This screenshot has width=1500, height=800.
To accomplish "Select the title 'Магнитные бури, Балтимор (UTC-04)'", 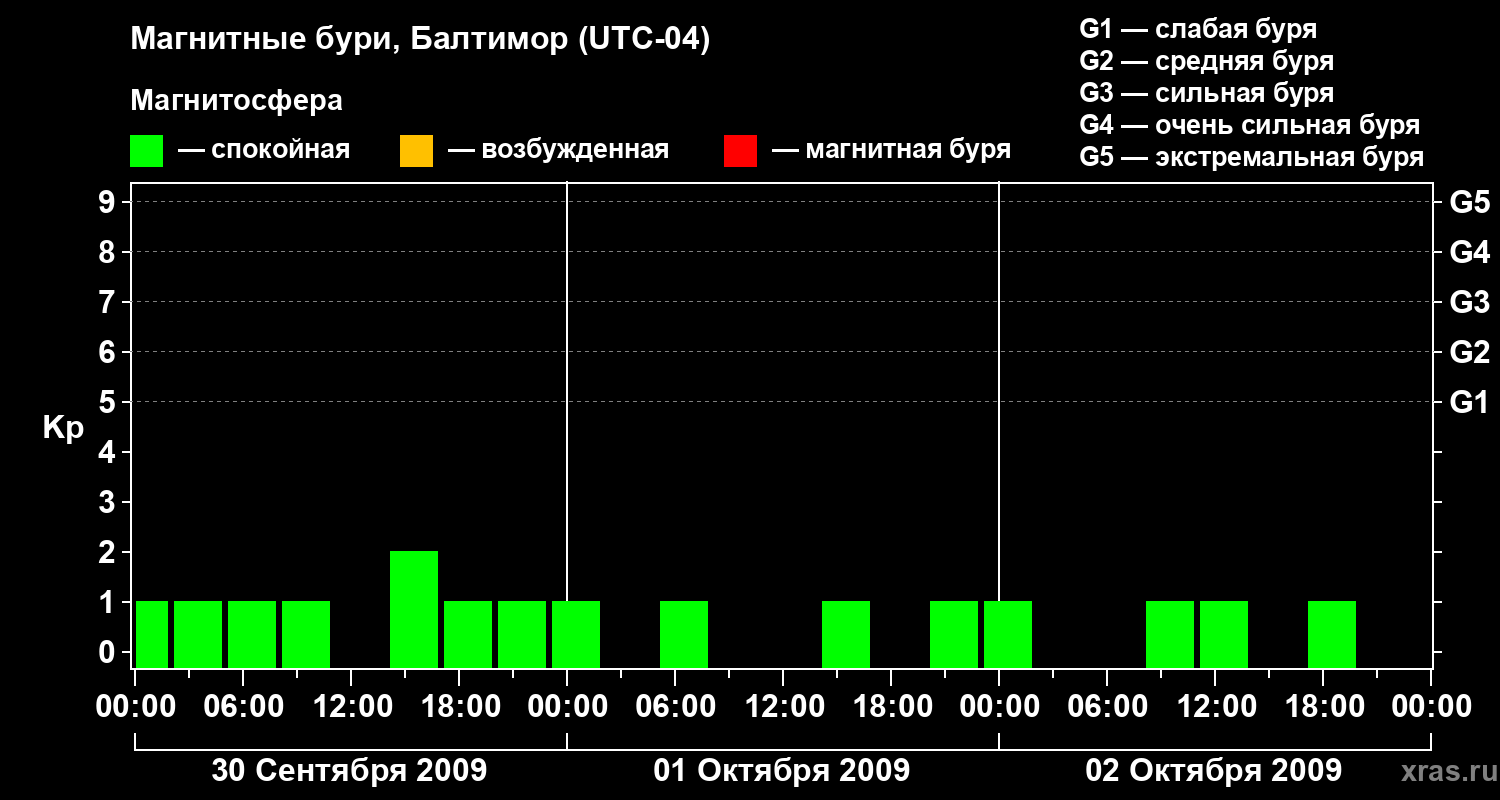I will [x=420, y=40].
